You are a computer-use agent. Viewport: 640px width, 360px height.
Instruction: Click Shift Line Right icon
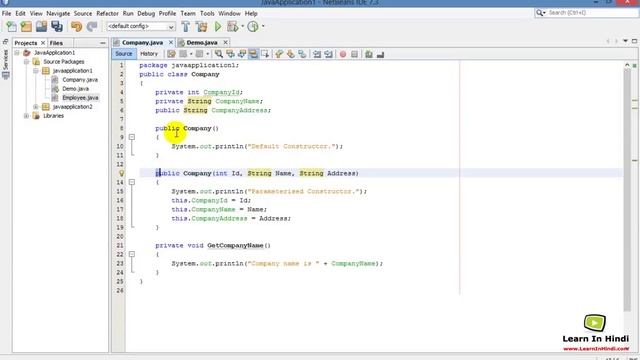(329, 54)
